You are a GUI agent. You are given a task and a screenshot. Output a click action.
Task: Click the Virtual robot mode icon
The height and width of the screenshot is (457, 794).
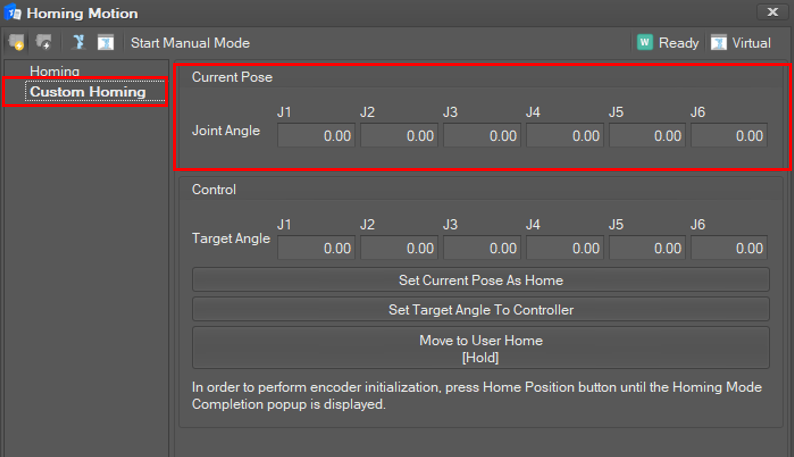[718, 43]
